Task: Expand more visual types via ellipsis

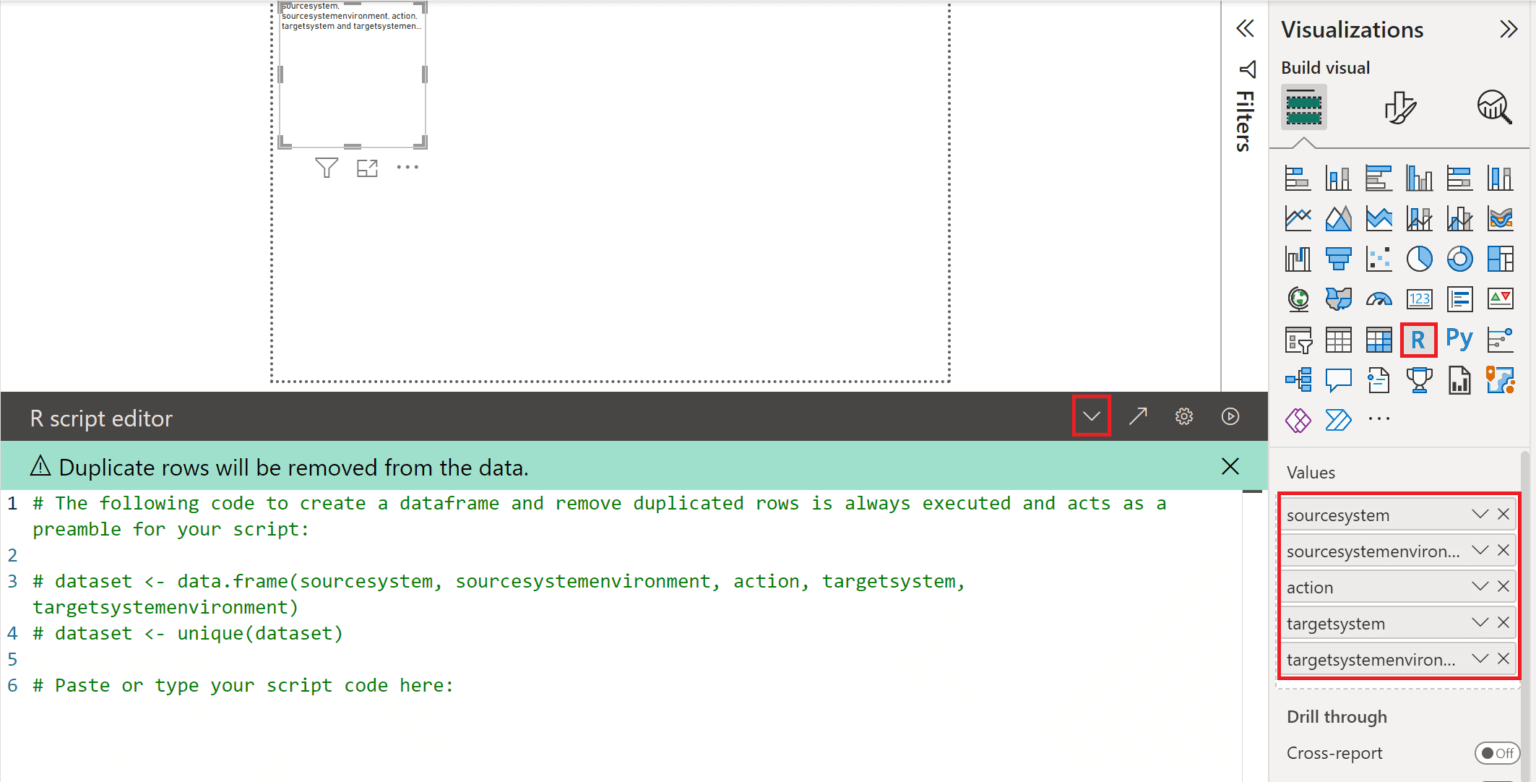Action: click(1379, 420)
